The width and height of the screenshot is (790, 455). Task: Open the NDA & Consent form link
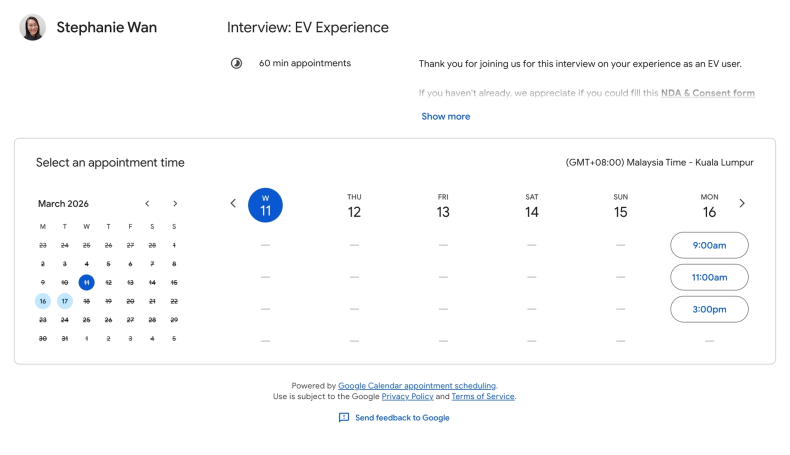pos(706,93)
